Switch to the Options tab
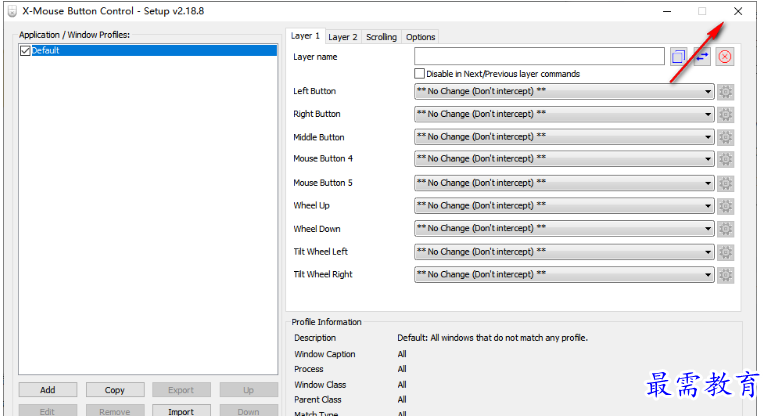The height and width of the screenshot is (416, 768). click(420, 37)
